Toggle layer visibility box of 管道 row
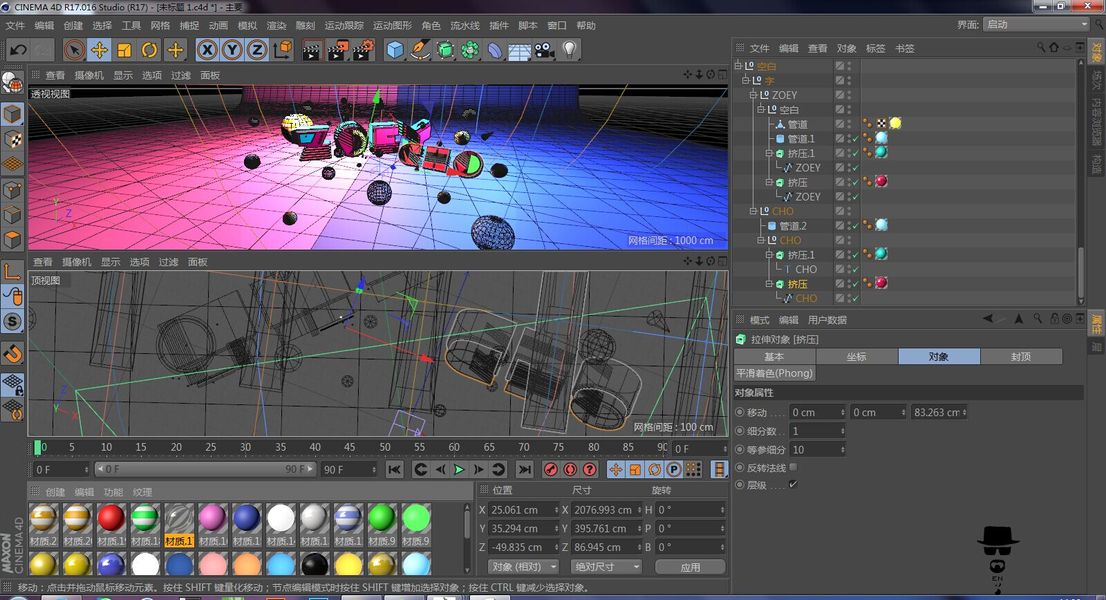Viewport: 1106px width, 600px height. [839, 124]
